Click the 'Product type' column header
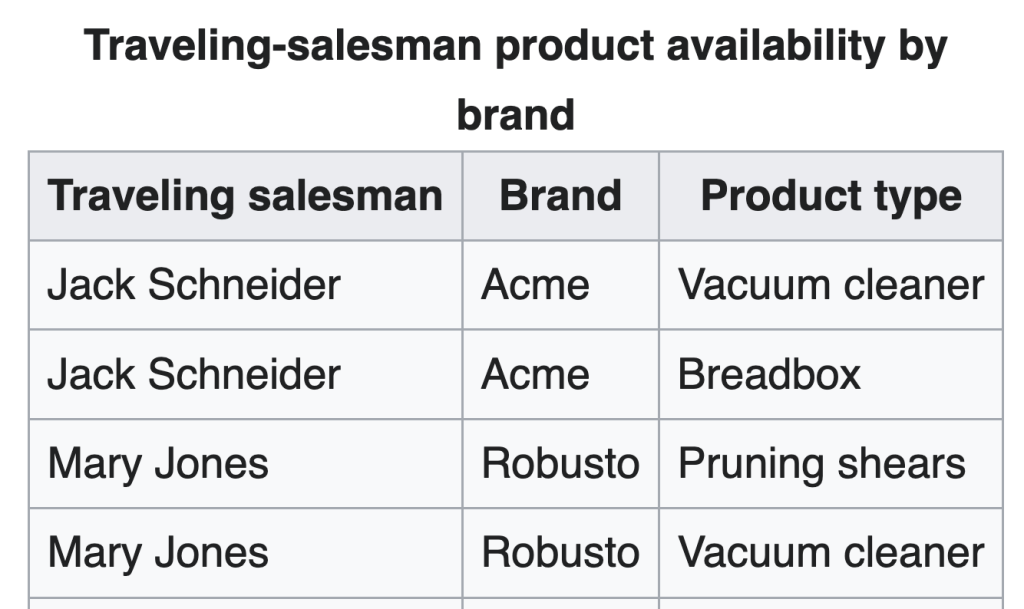 [831, 196]
